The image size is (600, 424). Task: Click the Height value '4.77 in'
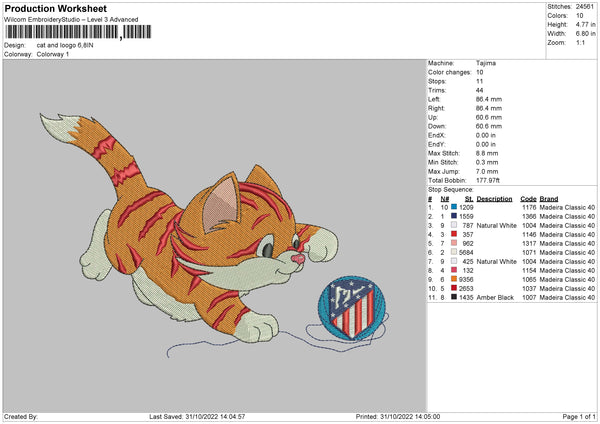[585, 24]
